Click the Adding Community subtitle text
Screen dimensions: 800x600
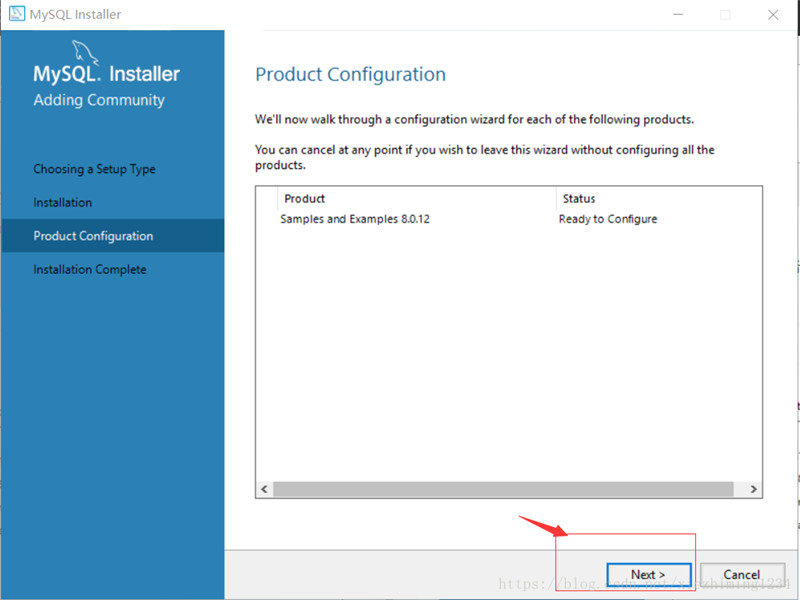(x=99, y=100)
